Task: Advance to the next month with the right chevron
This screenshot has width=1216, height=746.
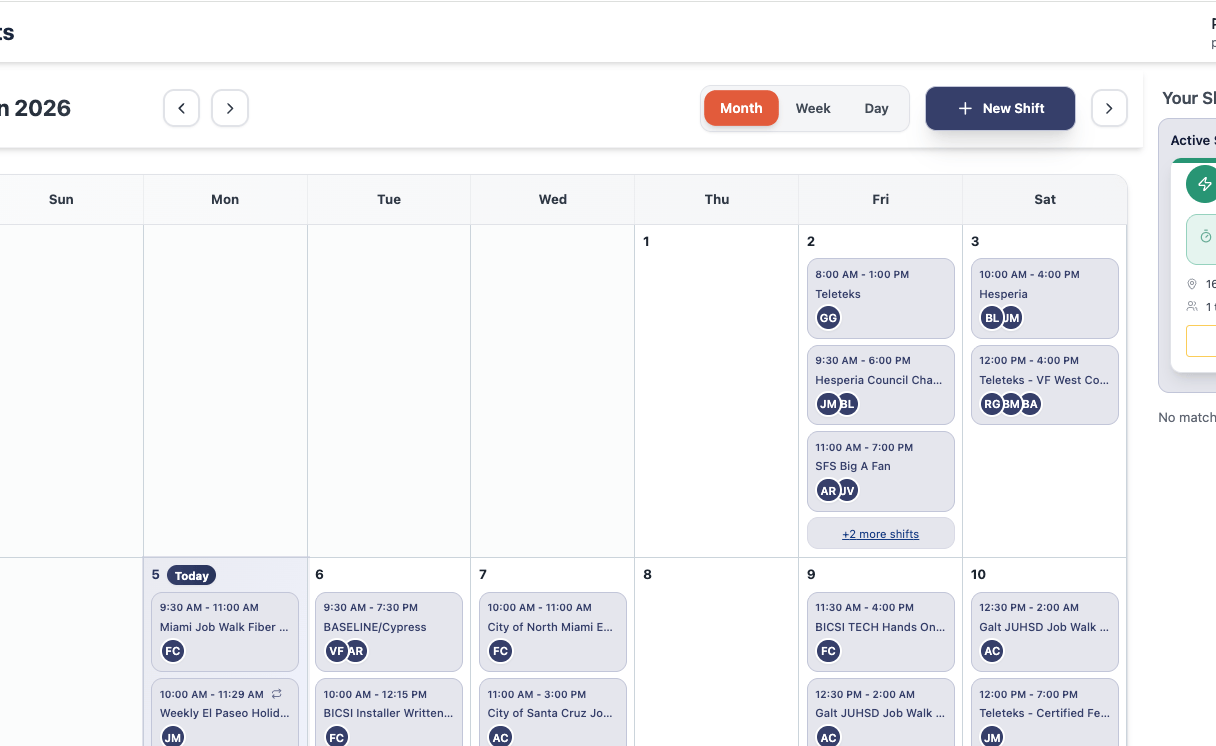Action: pyautogui.click(x=230, y=108)
